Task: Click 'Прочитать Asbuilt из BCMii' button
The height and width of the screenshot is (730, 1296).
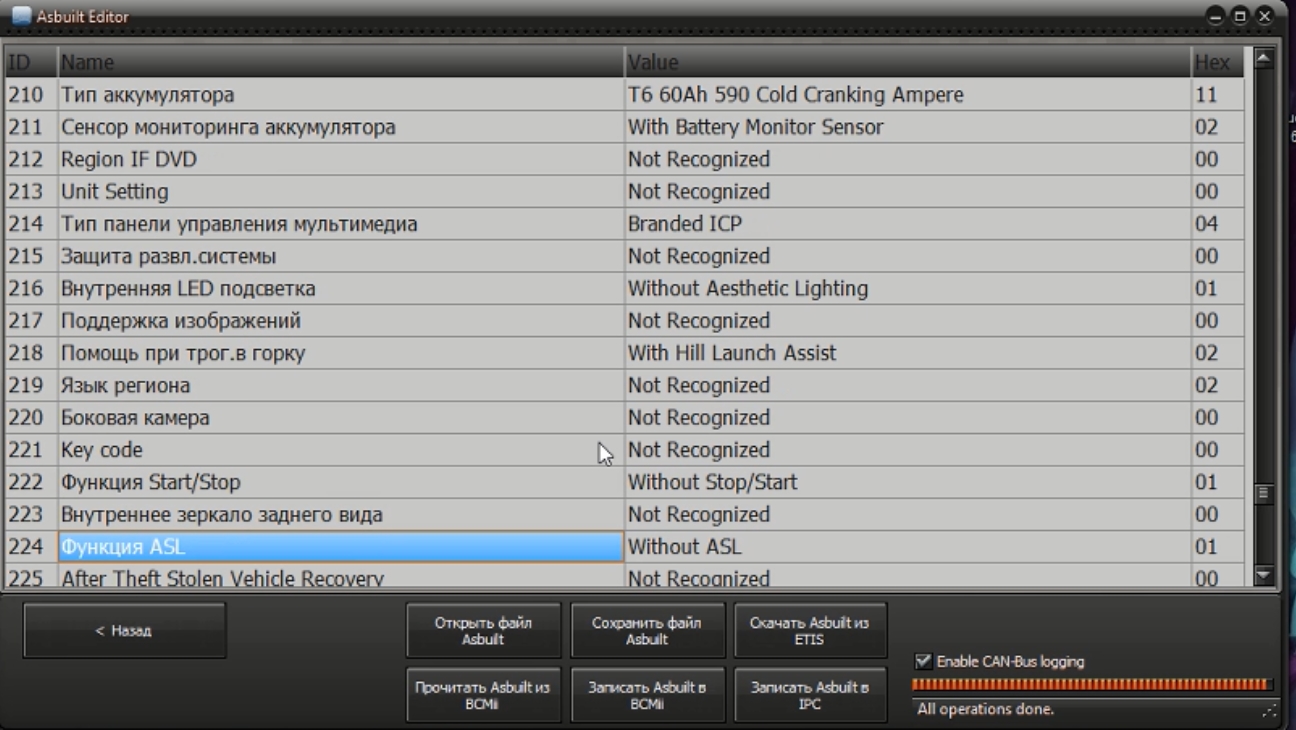Action: tap(483, 694)
